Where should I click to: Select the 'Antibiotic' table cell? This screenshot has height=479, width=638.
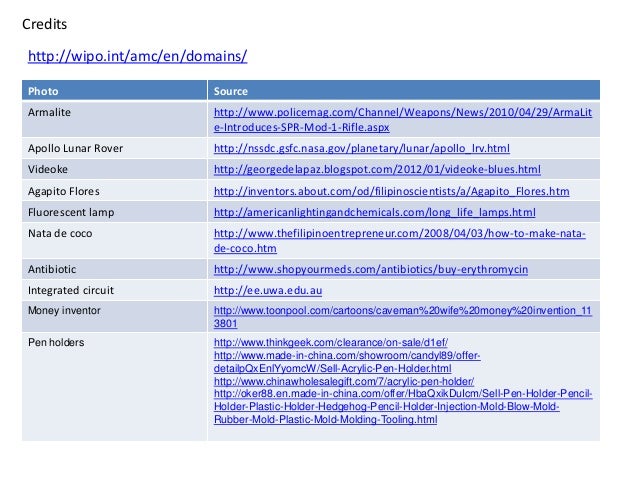(114, 269)
